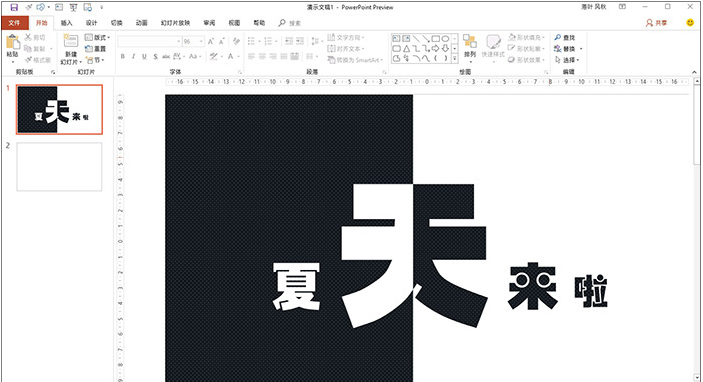Open the font name dropdown

(178, 41)
